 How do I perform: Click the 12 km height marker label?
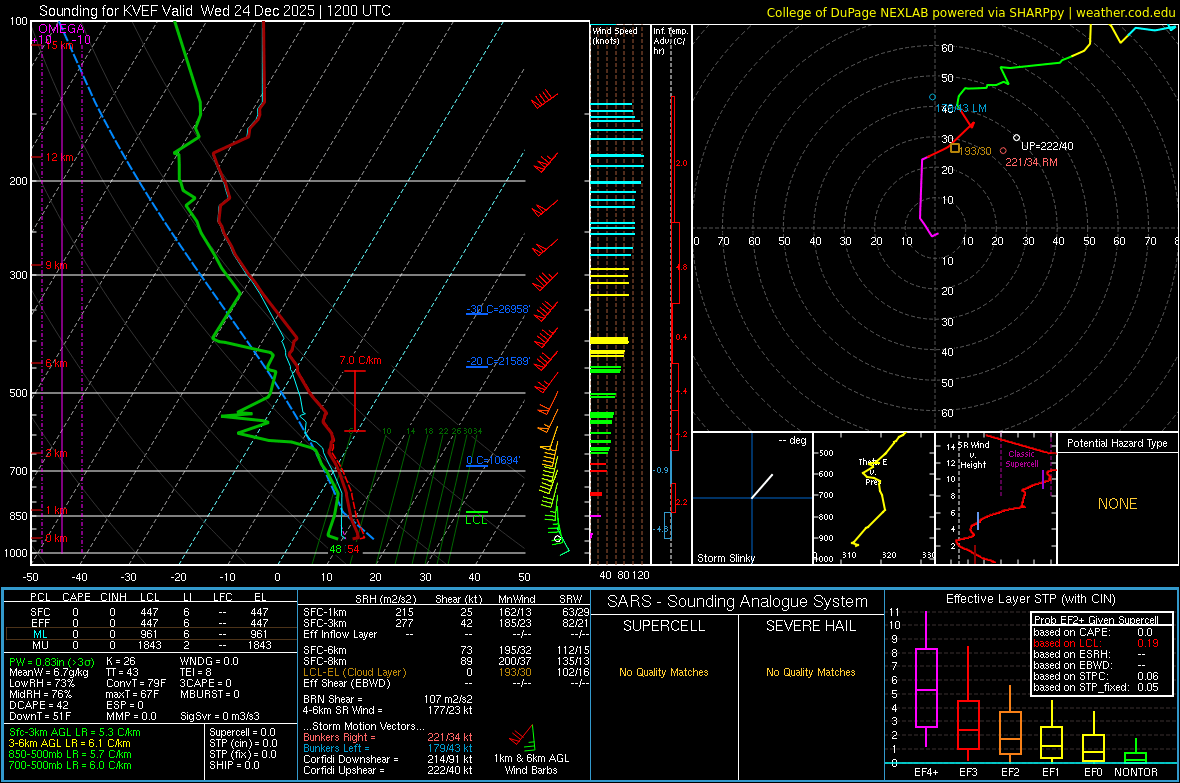tap(60, 157)
